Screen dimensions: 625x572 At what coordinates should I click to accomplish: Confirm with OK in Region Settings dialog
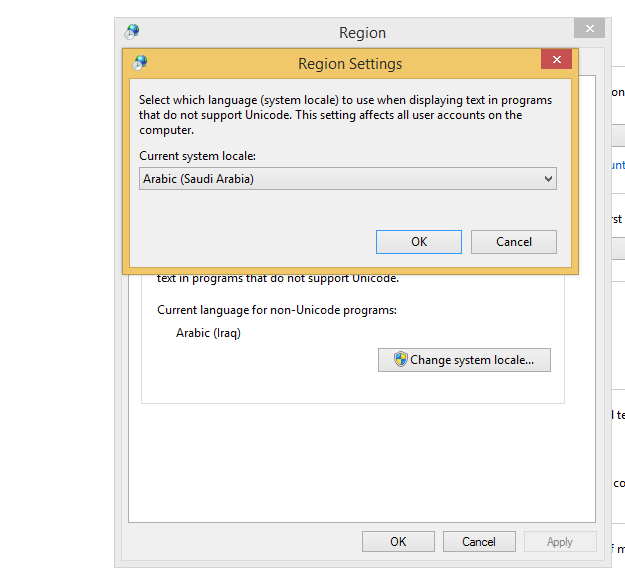pos(418,242)
